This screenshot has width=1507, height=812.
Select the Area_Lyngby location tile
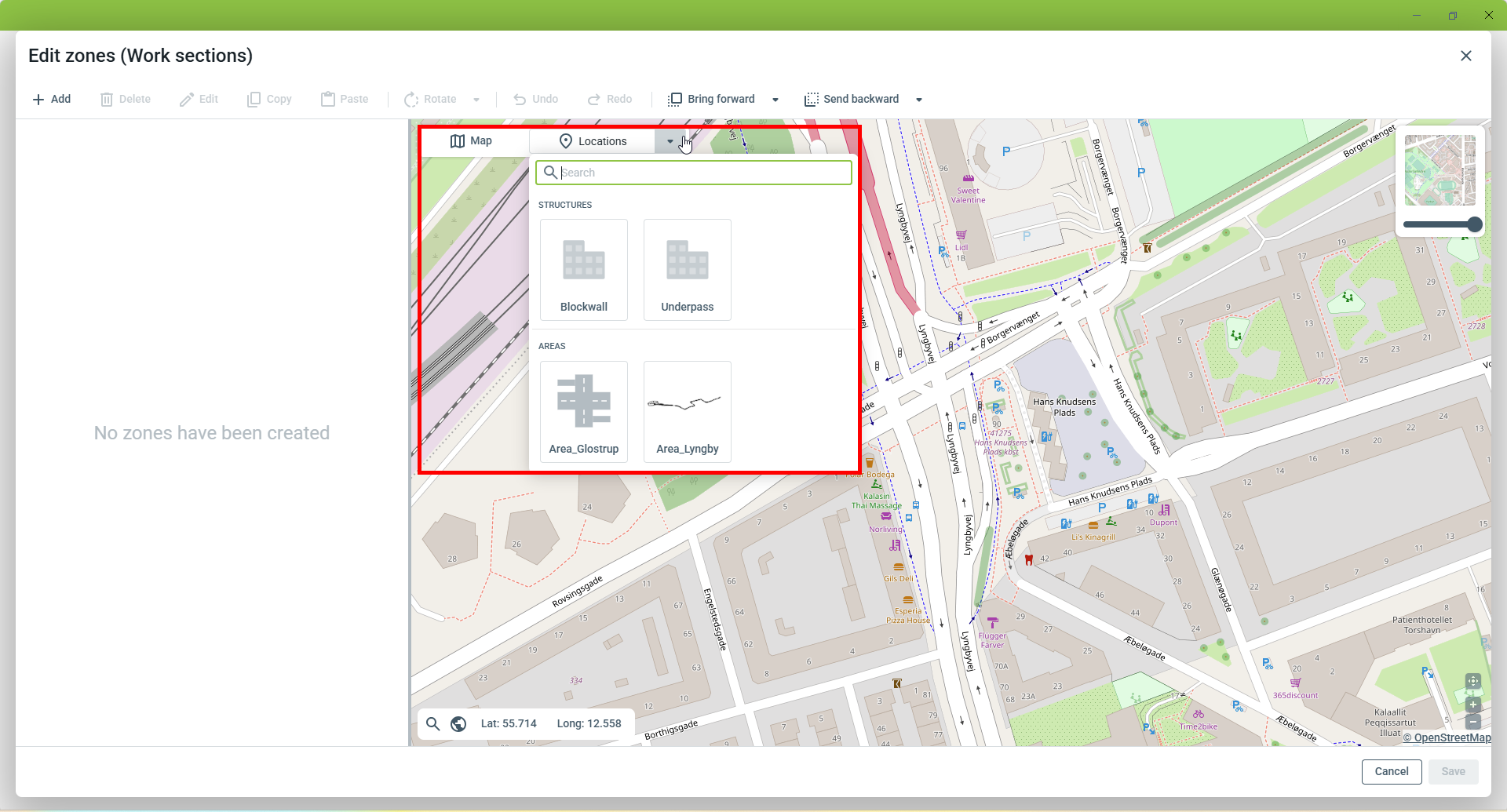coord(687,411)
